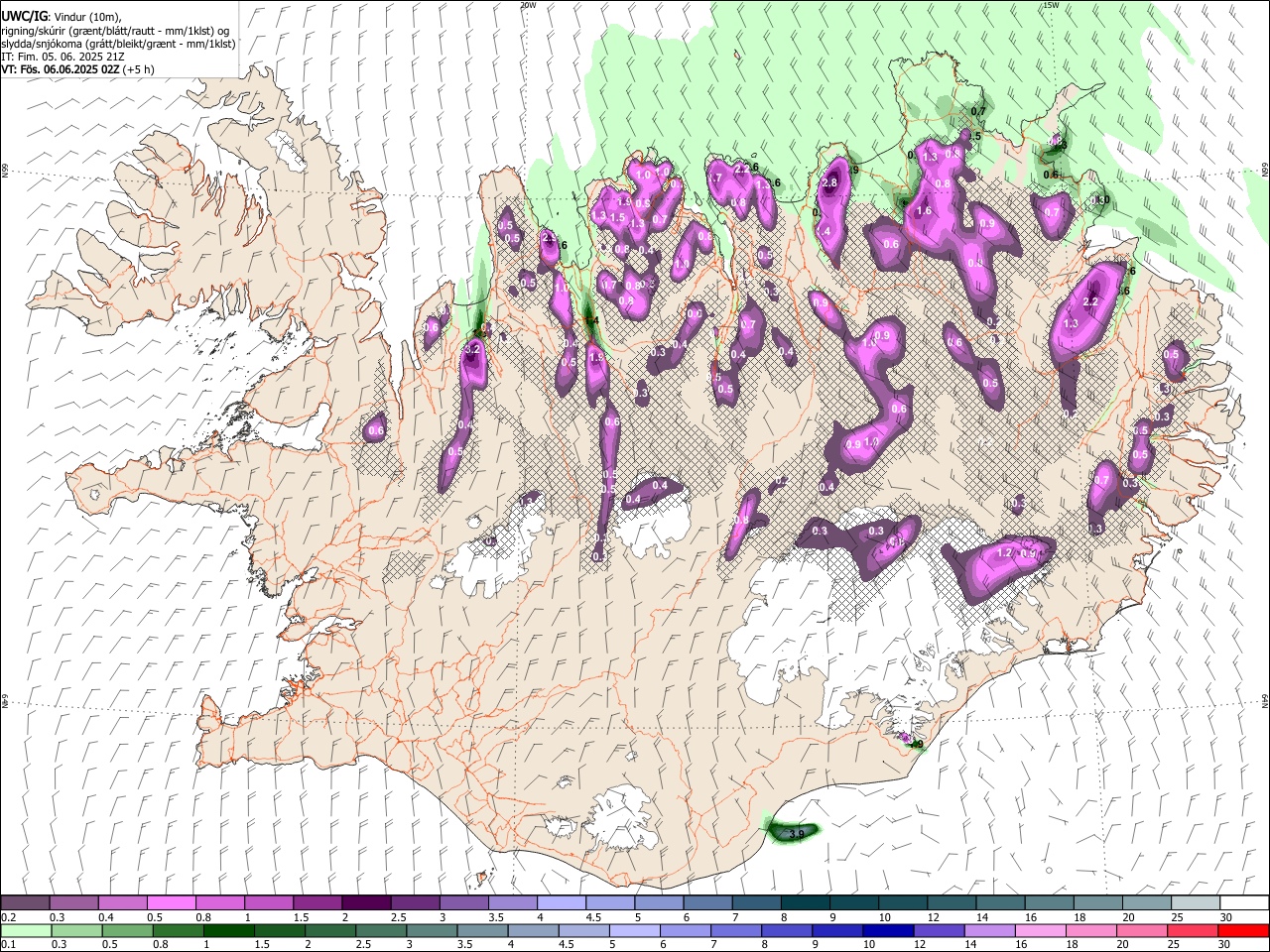Click the 2.8 precipitation value on map
The image size is (1270, 952).
[830, 182]
